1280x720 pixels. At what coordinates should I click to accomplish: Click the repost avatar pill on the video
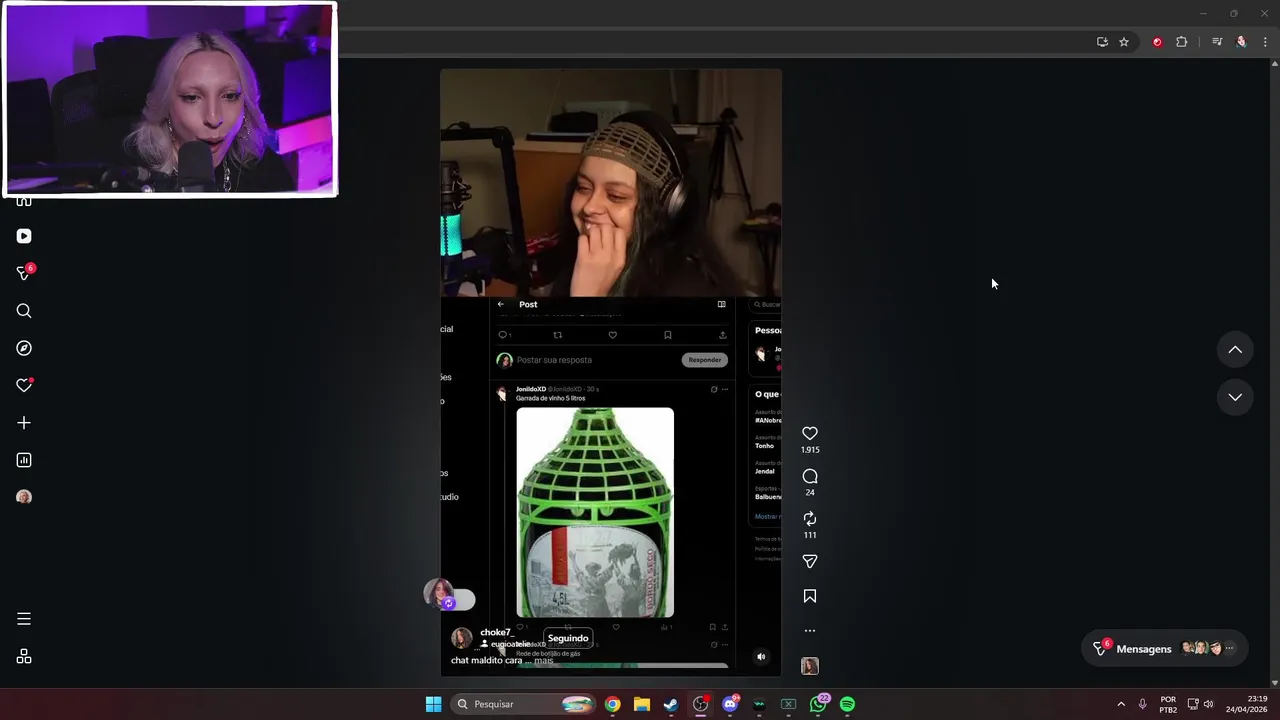tap(449, 596)
